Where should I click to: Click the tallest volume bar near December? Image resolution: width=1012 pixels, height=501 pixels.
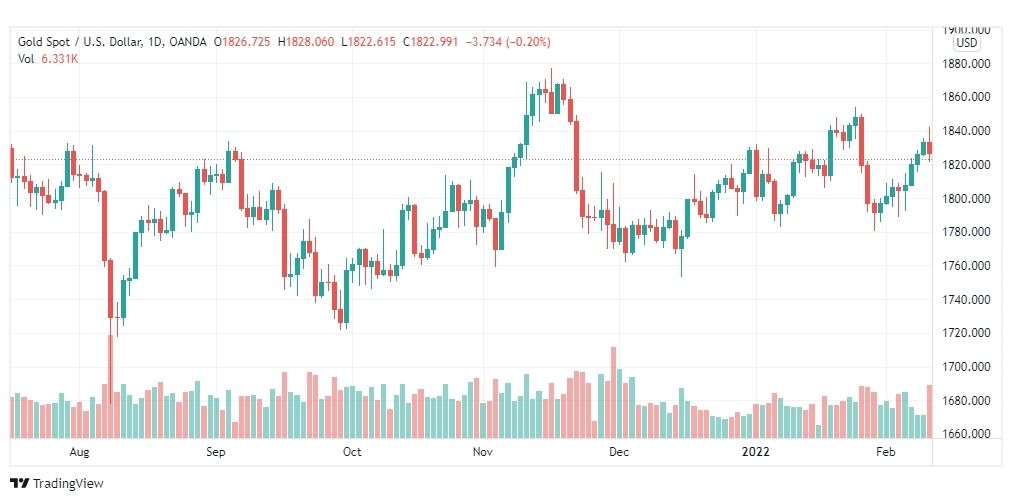pyautogui.click(x=613, y=393)
